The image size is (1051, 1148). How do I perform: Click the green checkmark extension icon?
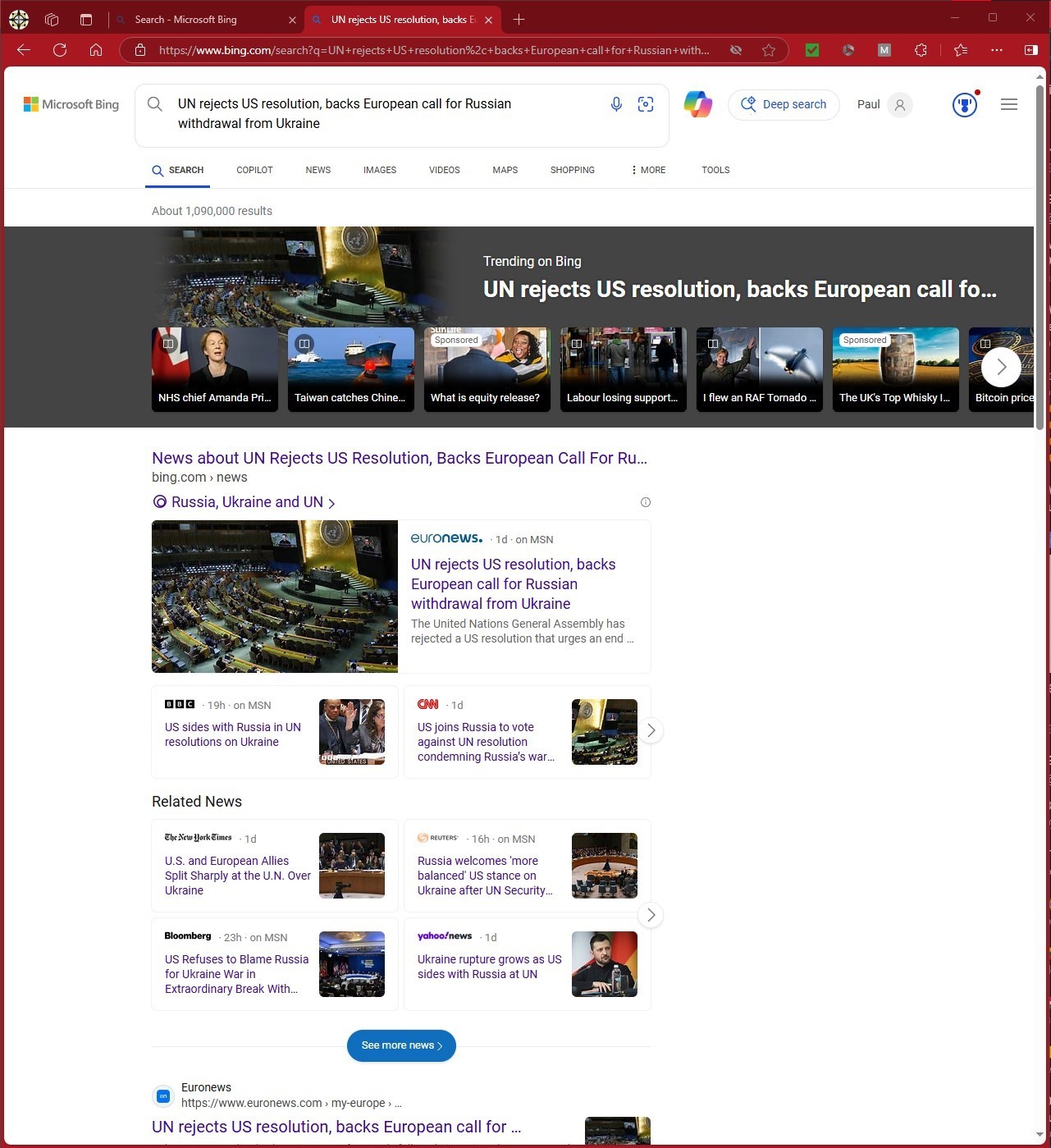click(812, 50)
